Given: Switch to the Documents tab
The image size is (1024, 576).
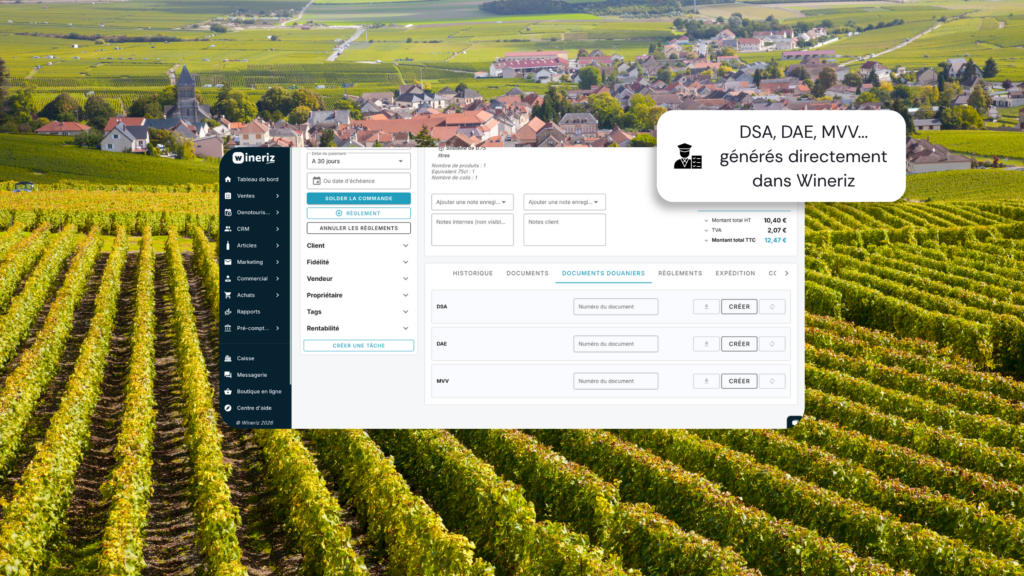Looking at the screenshot, I should (527, 274).
